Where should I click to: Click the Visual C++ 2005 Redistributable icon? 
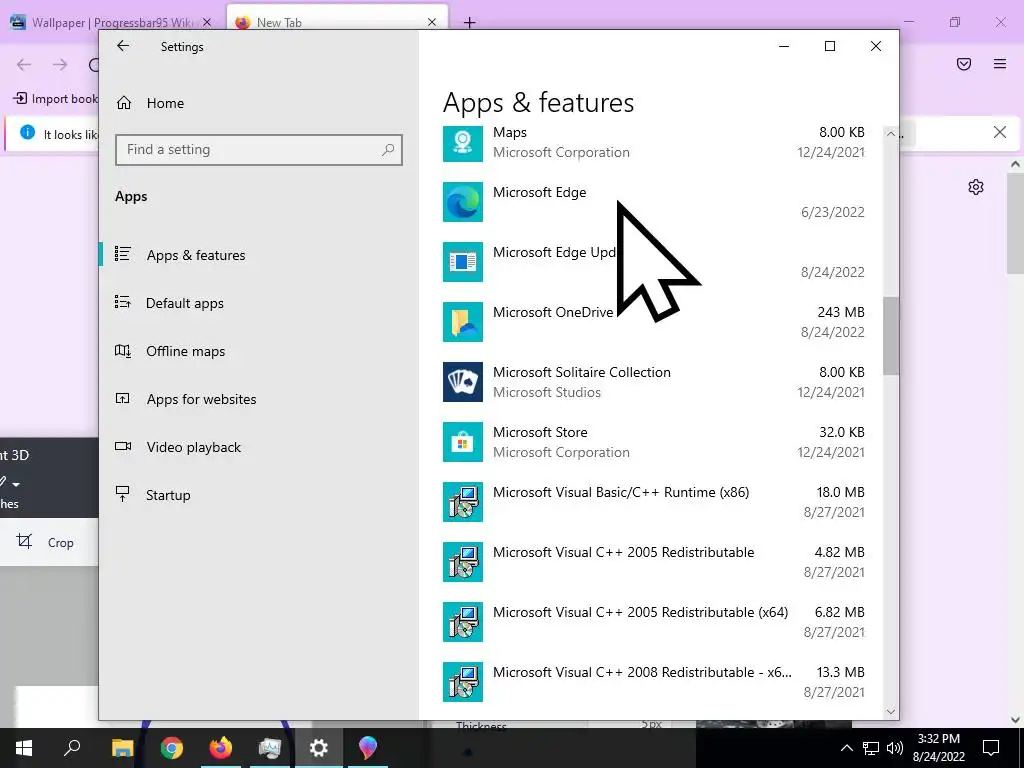point(463,562)
